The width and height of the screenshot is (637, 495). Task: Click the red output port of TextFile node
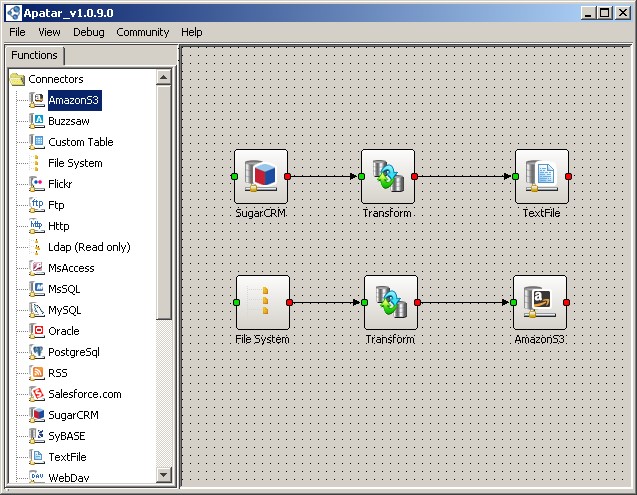[568, 176]
